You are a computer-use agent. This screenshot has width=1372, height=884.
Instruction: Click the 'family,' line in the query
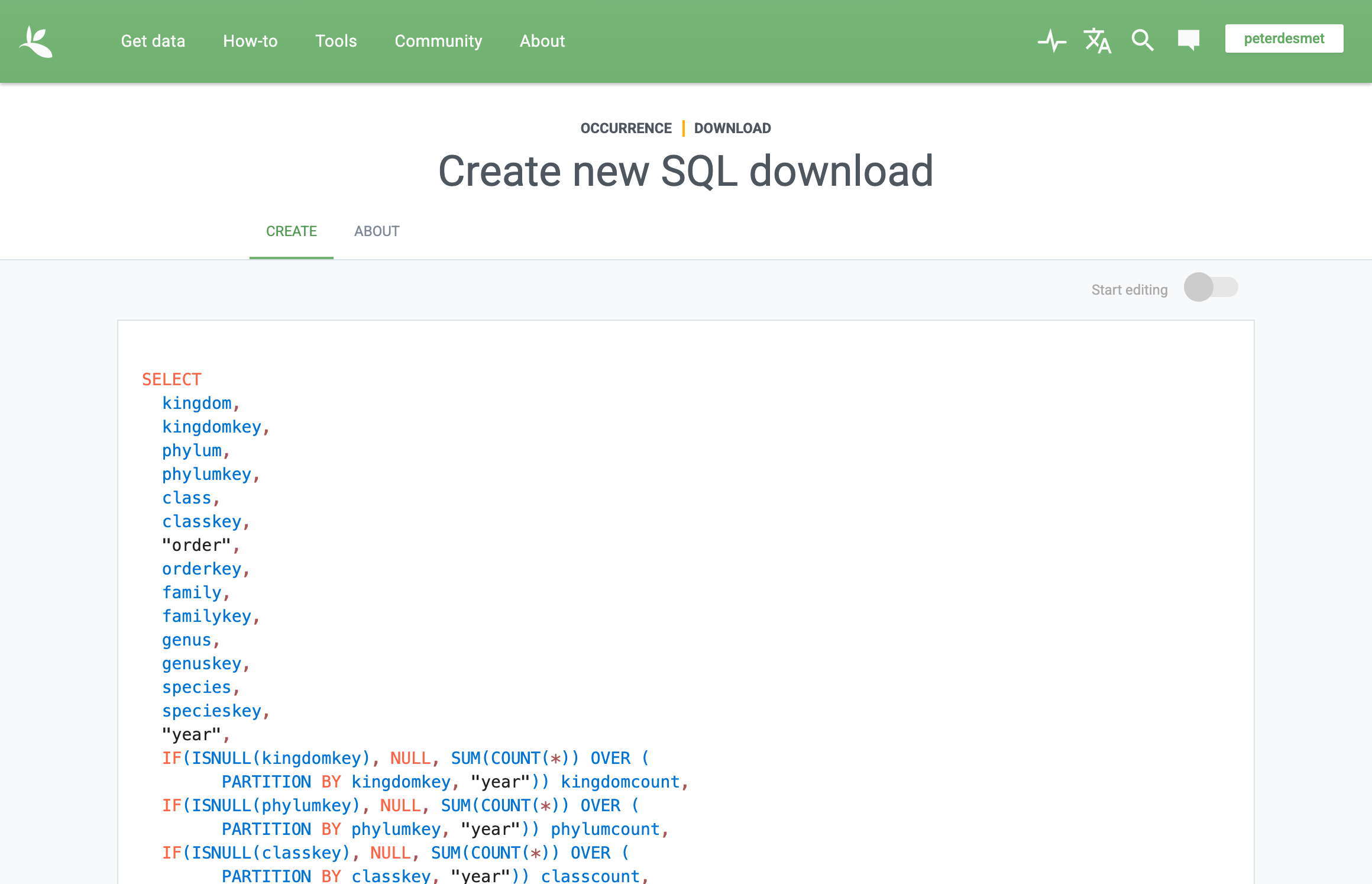(196, 593)
